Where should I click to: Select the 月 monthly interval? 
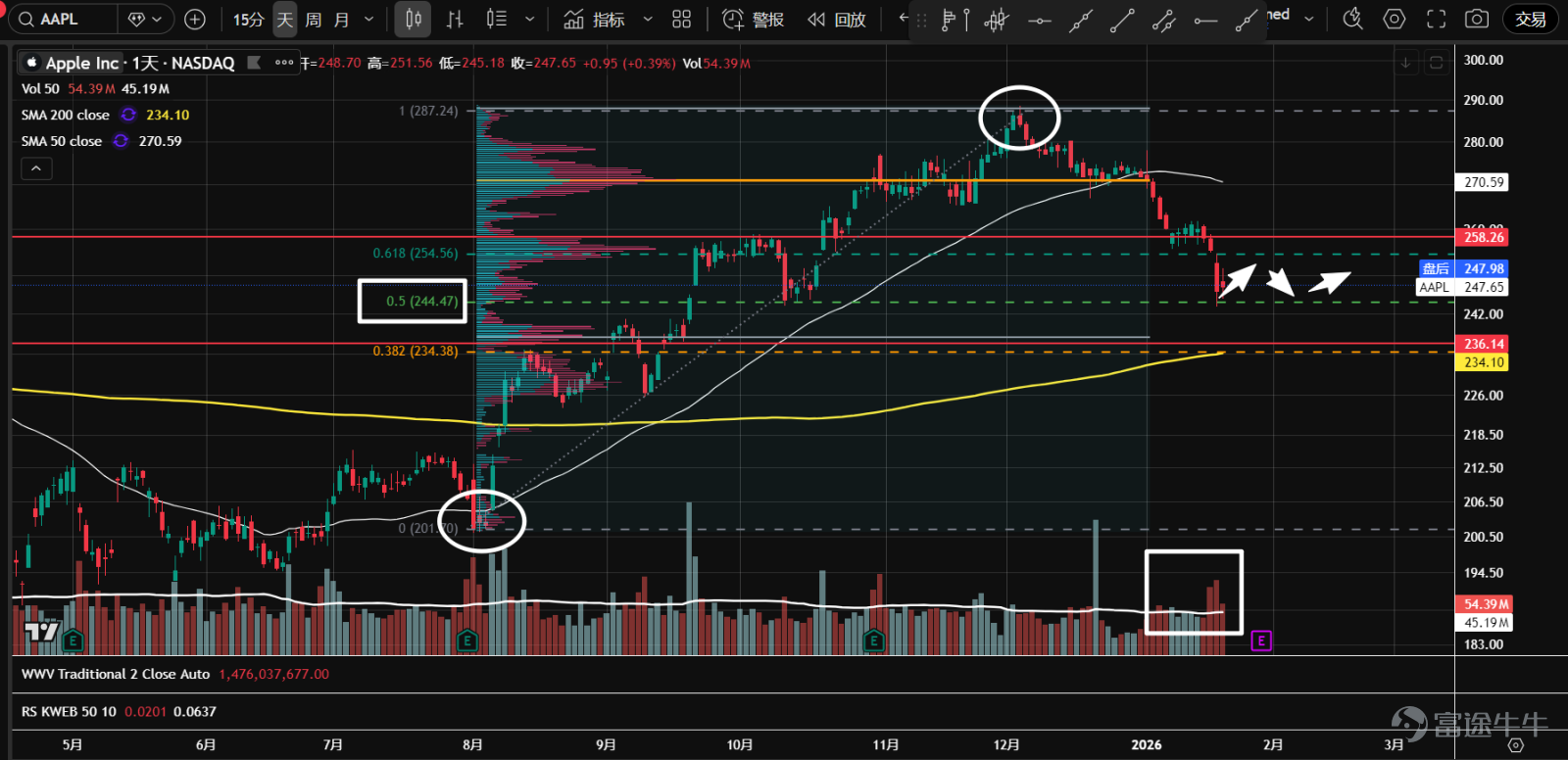point(341,19)
